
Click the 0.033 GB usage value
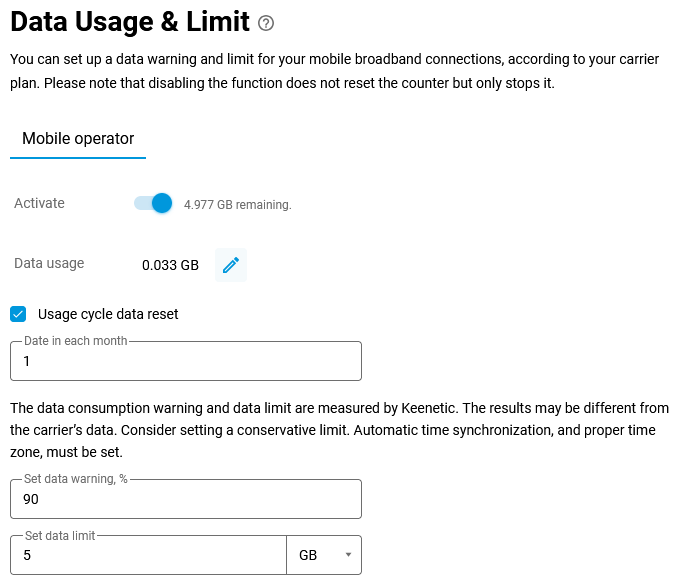pos(170,265)
